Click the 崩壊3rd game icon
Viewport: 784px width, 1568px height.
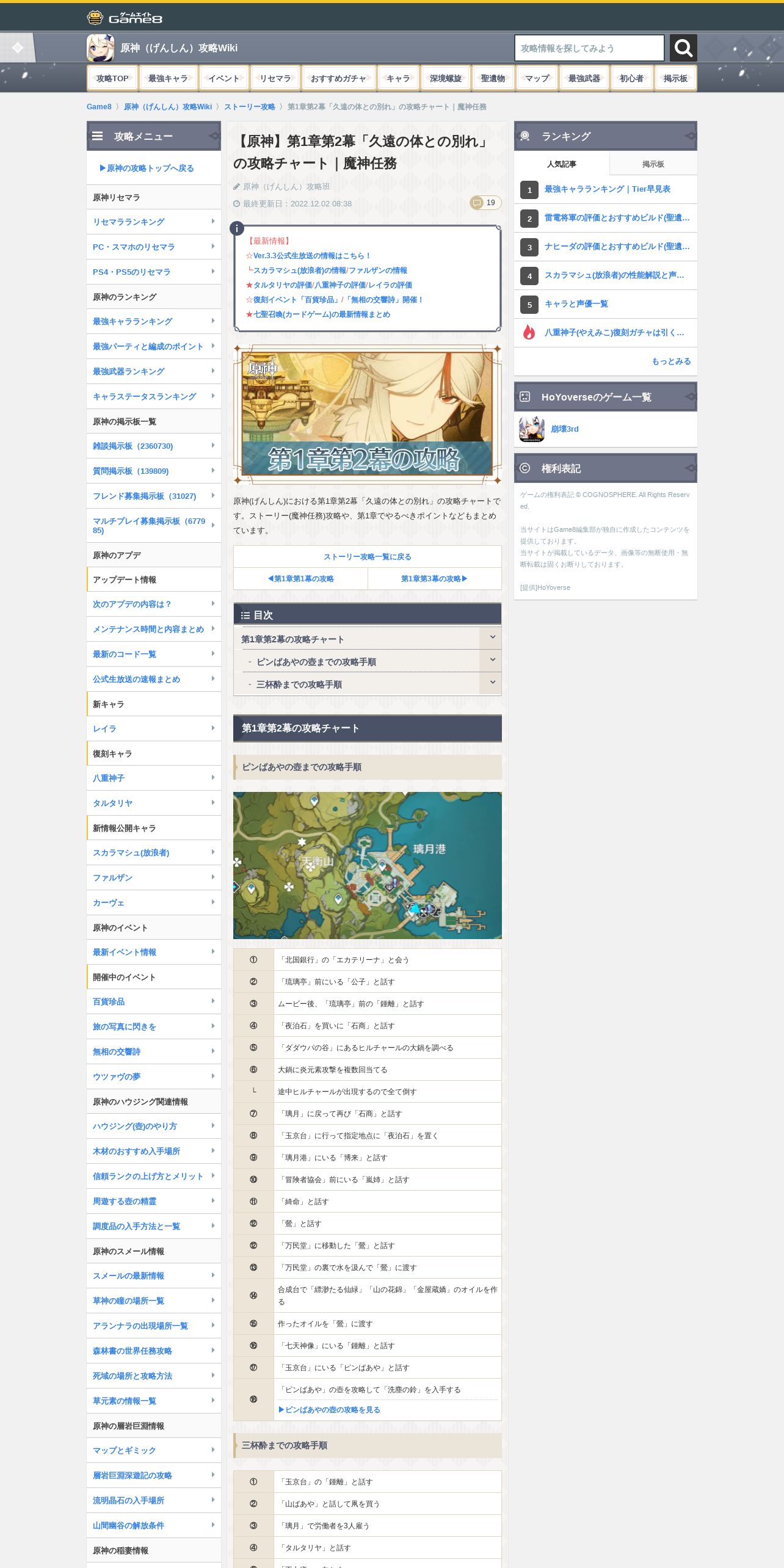point(531,429)
